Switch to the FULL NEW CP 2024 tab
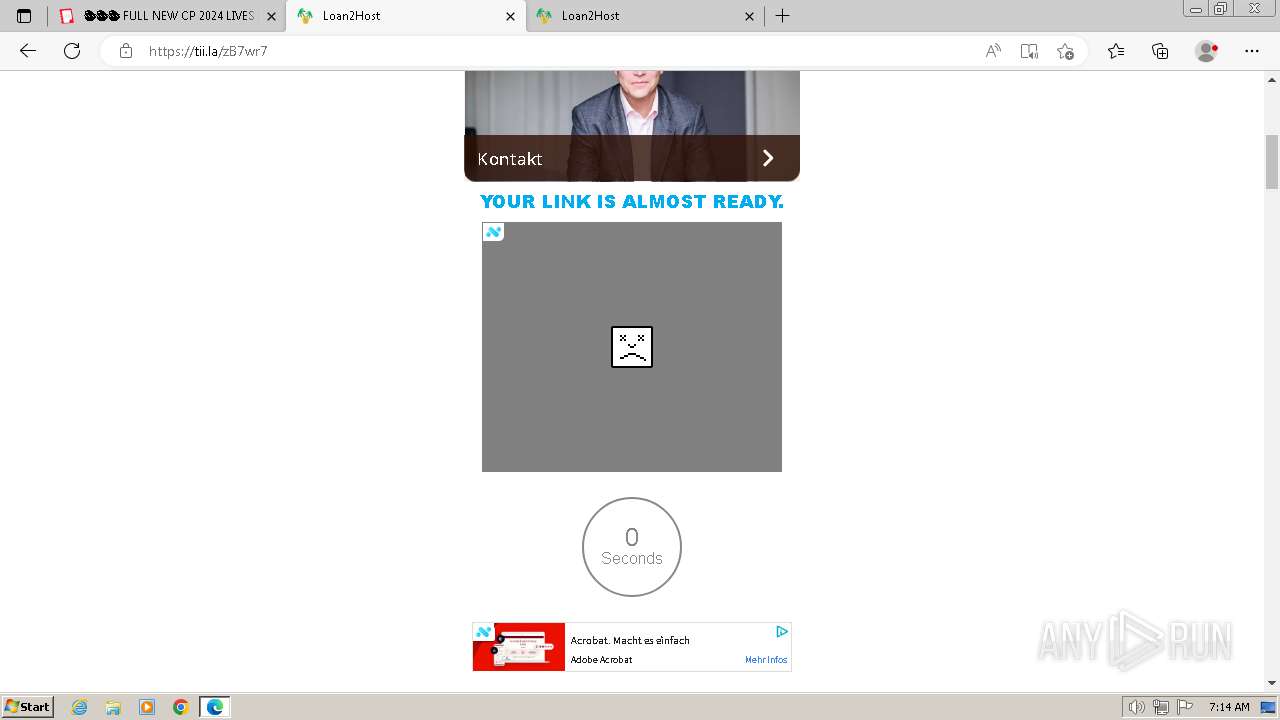The image size is (1280, 720). [168, 16]
